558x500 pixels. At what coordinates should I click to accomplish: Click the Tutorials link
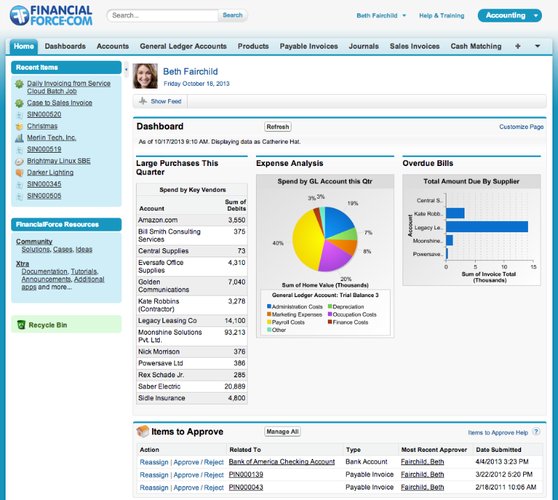point(84,272)
